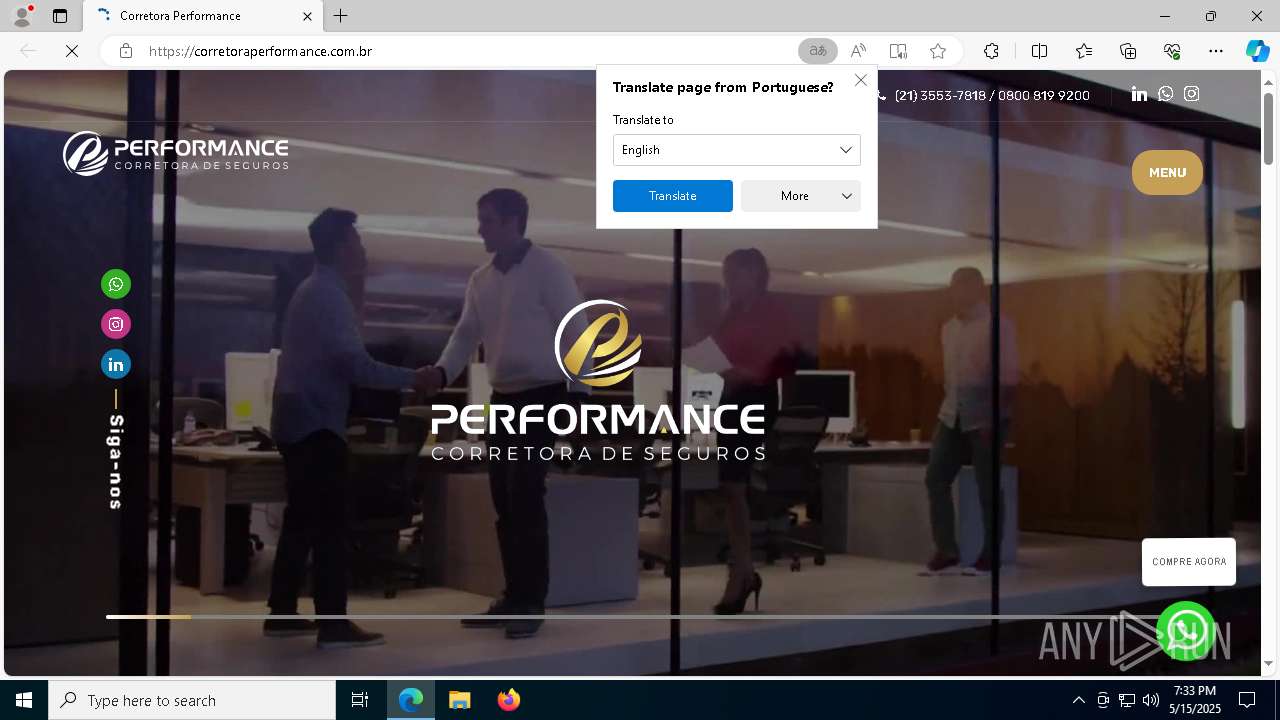Open the taskbar clock and date

(1195, 700)
